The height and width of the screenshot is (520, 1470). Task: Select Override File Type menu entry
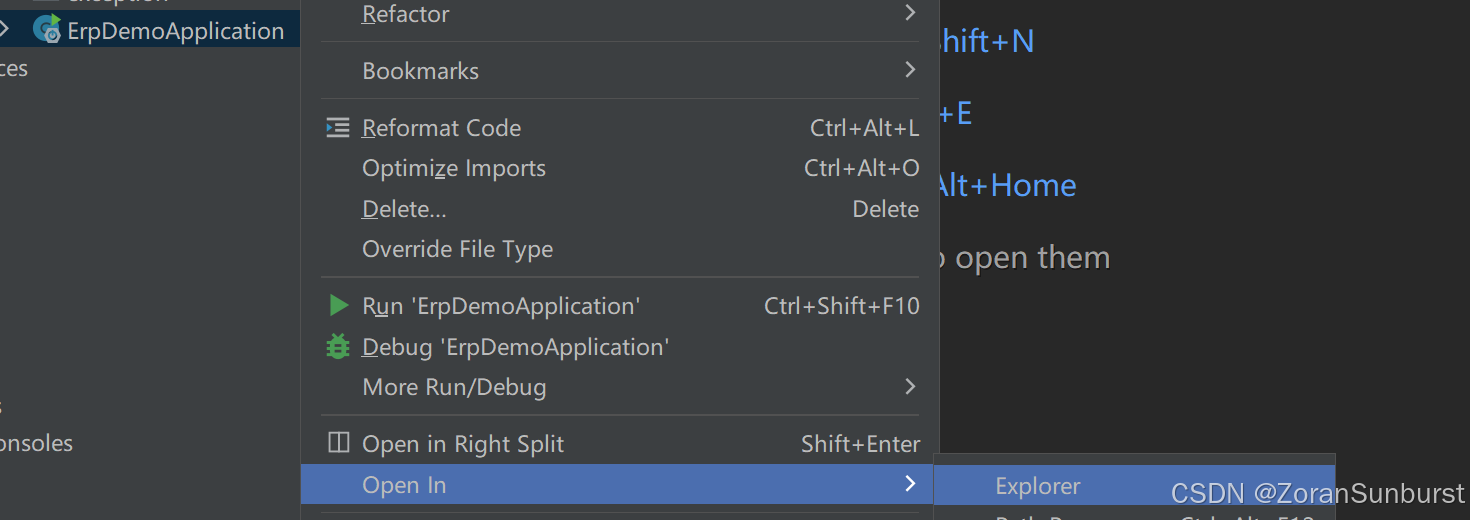(620, 249)
